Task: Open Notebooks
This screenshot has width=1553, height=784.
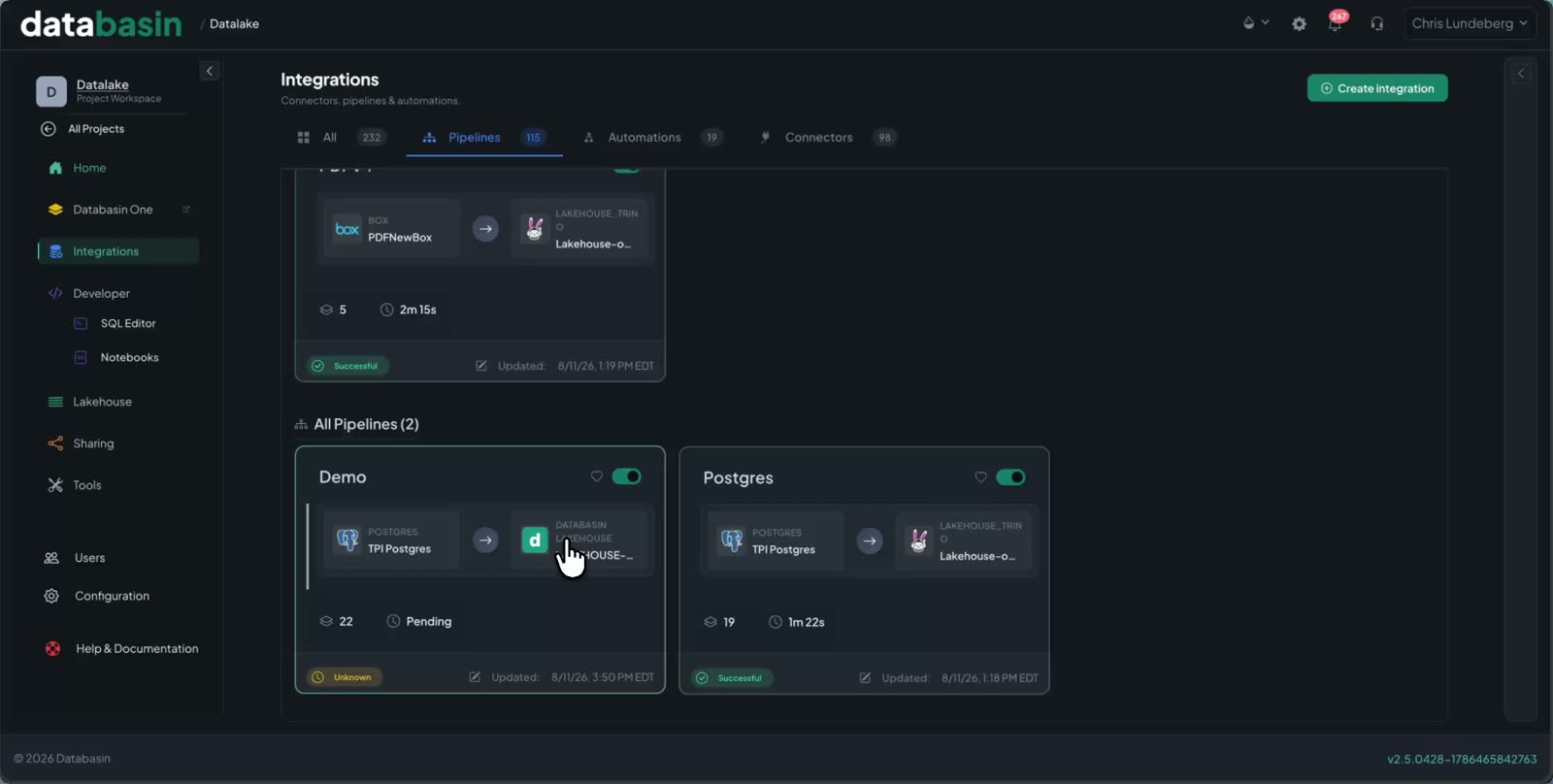Action: pos(129,357)
